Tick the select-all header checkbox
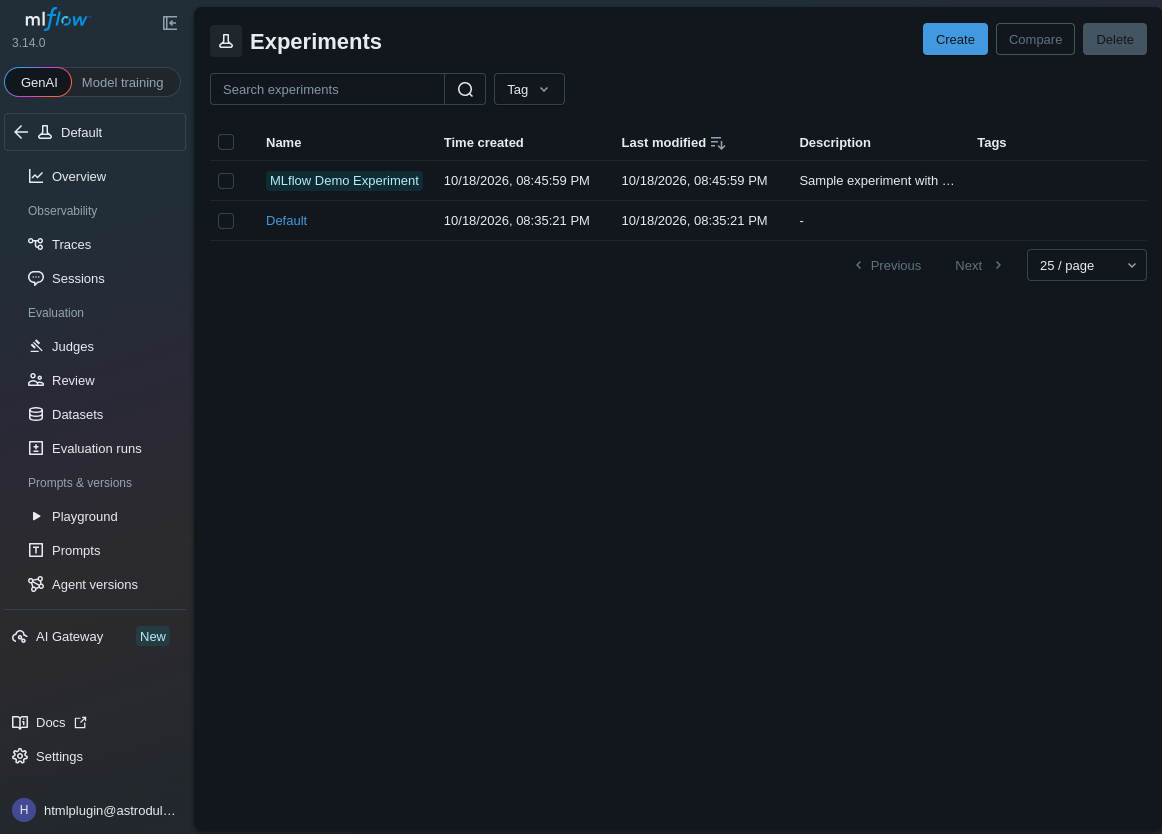 tap(226, 142)
